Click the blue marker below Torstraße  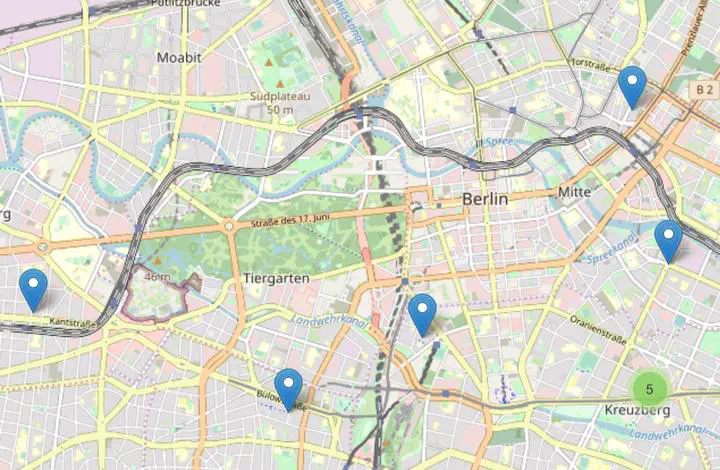[632, 87]
